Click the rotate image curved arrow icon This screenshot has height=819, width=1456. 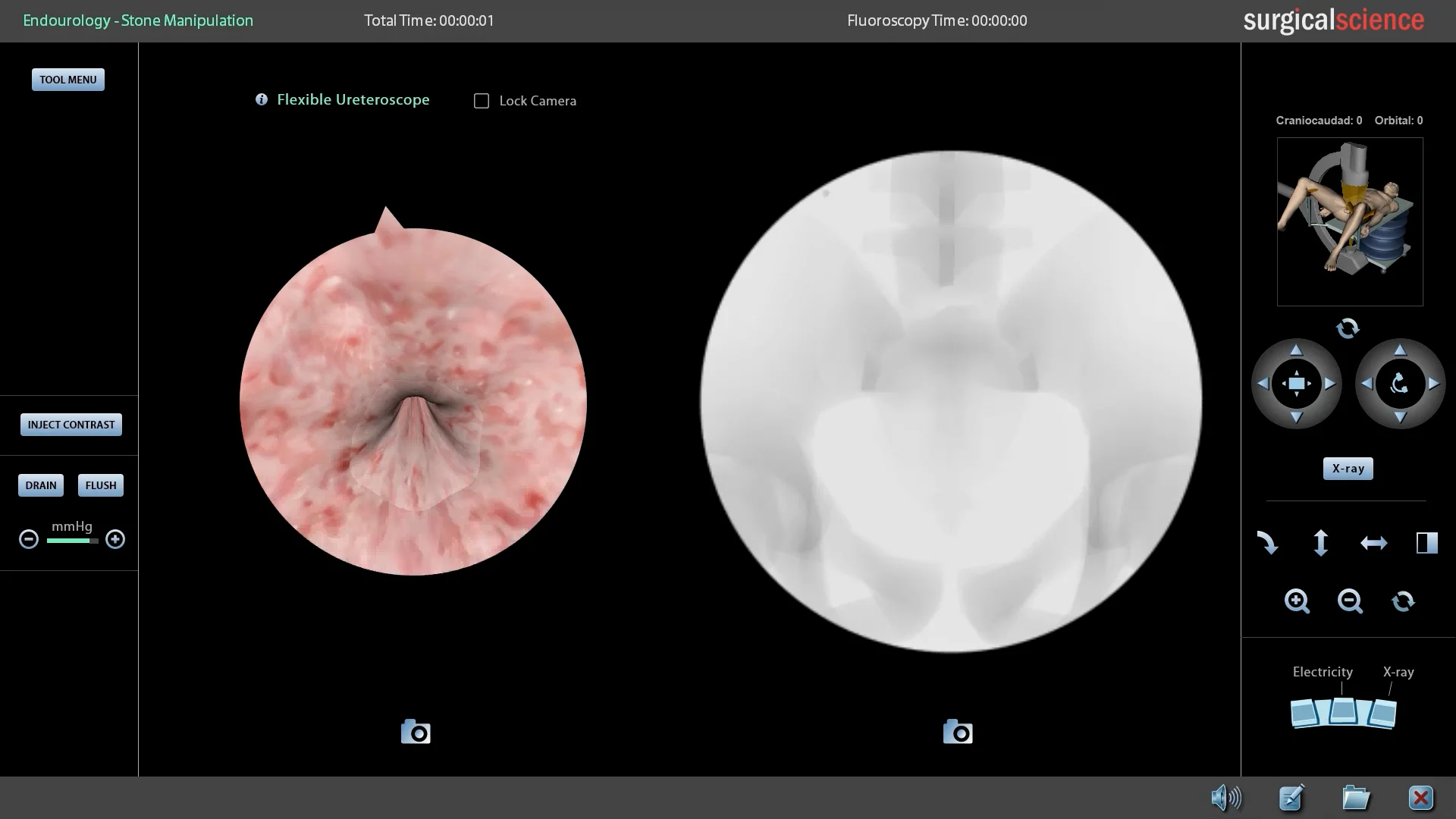click(x=1267, y=543)
